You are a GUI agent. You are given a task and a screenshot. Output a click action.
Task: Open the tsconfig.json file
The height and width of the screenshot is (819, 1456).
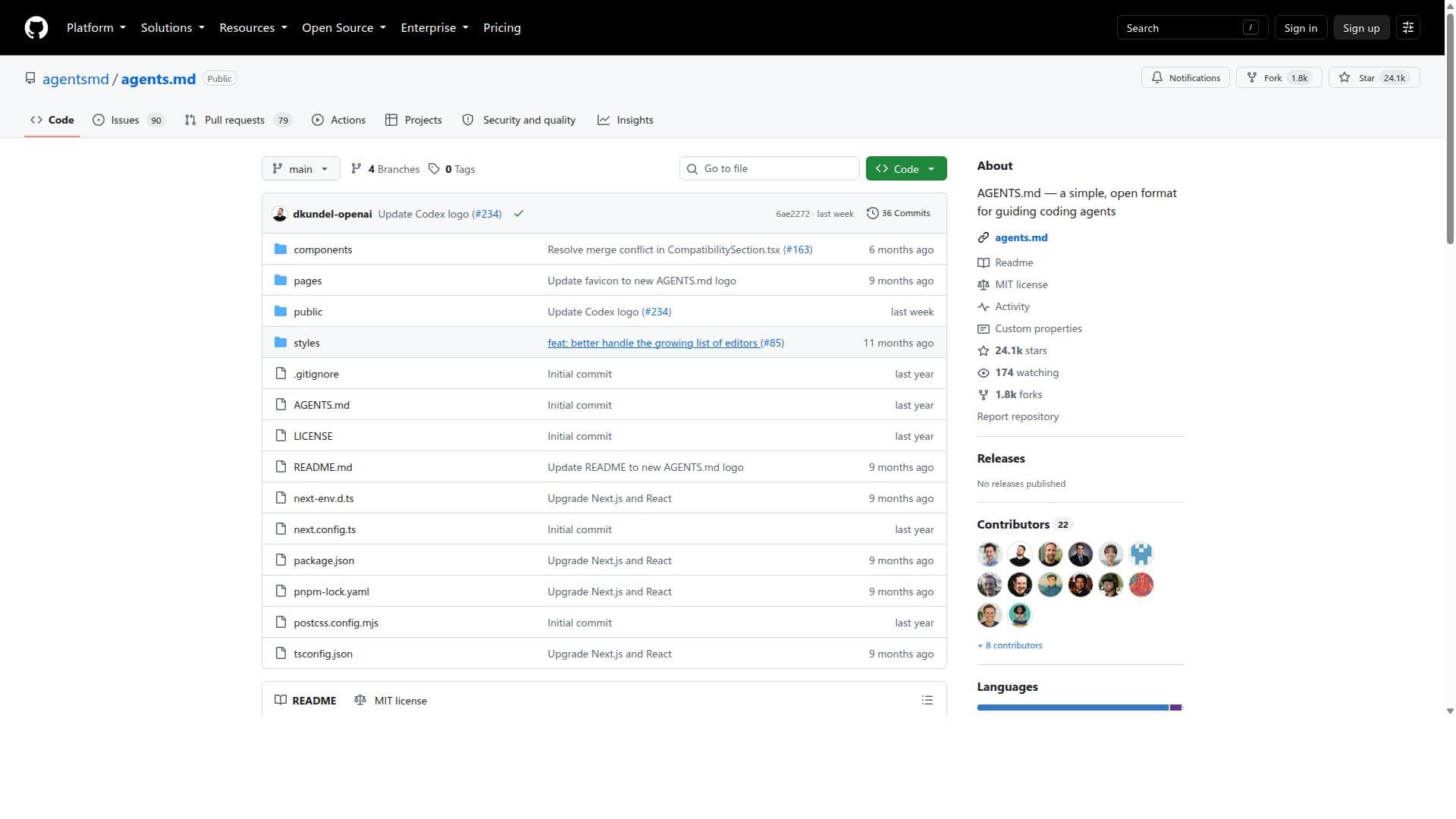(323, 654)
